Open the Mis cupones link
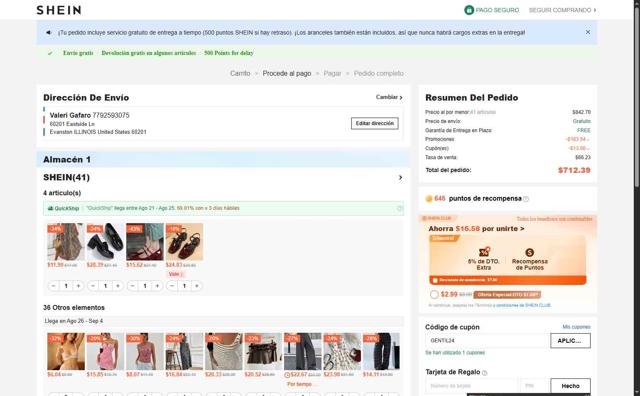Viewport: 640px width, 396px height. coord(576,327)
